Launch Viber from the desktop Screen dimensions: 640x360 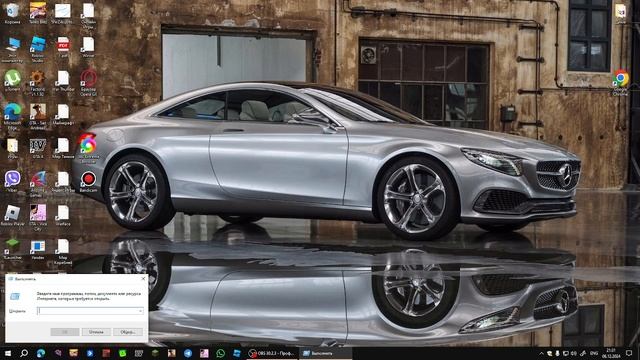point(13,181)
